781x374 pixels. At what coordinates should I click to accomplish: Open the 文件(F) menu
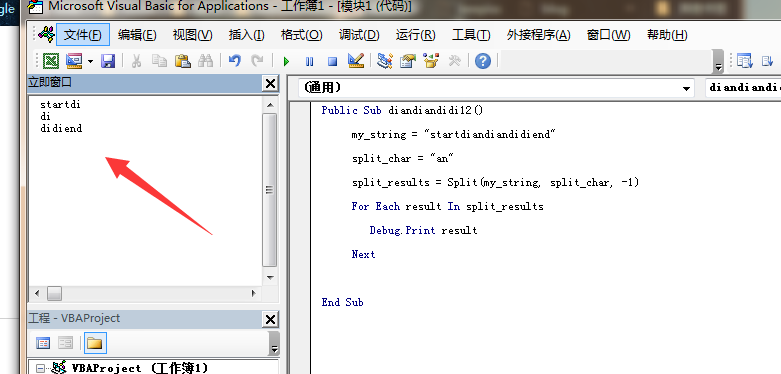pos(83,35)
